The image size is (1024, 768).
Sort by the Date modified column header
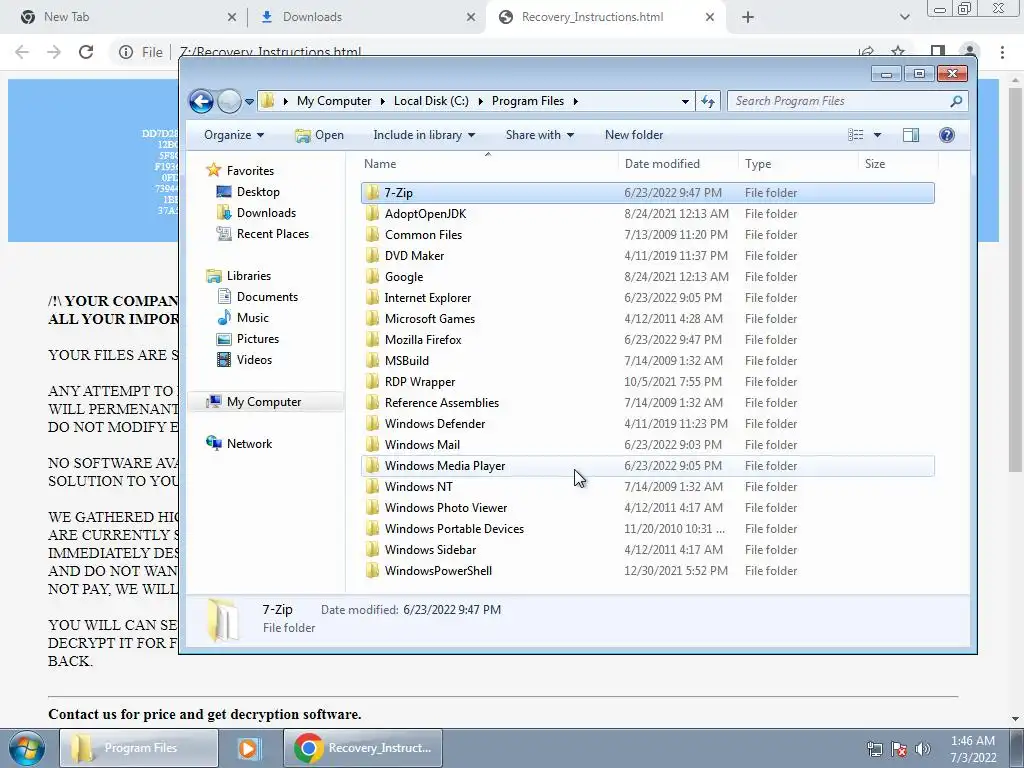(678, 163)
